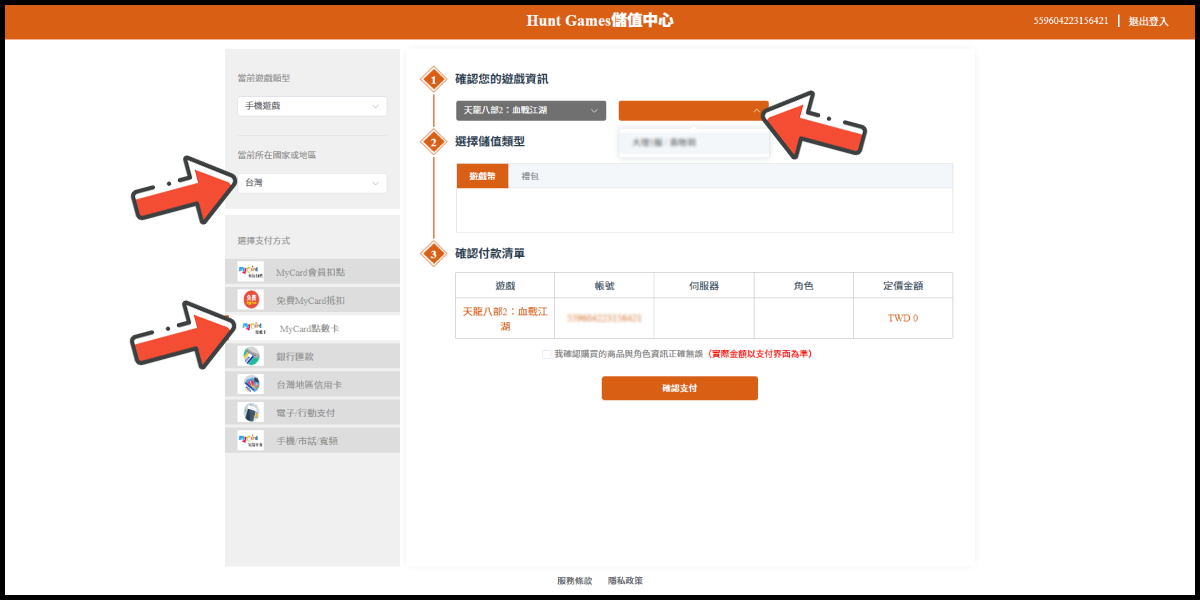1200x600 pixels.
Task: Click the step 1 diamond marker
Action: (433, 79)
